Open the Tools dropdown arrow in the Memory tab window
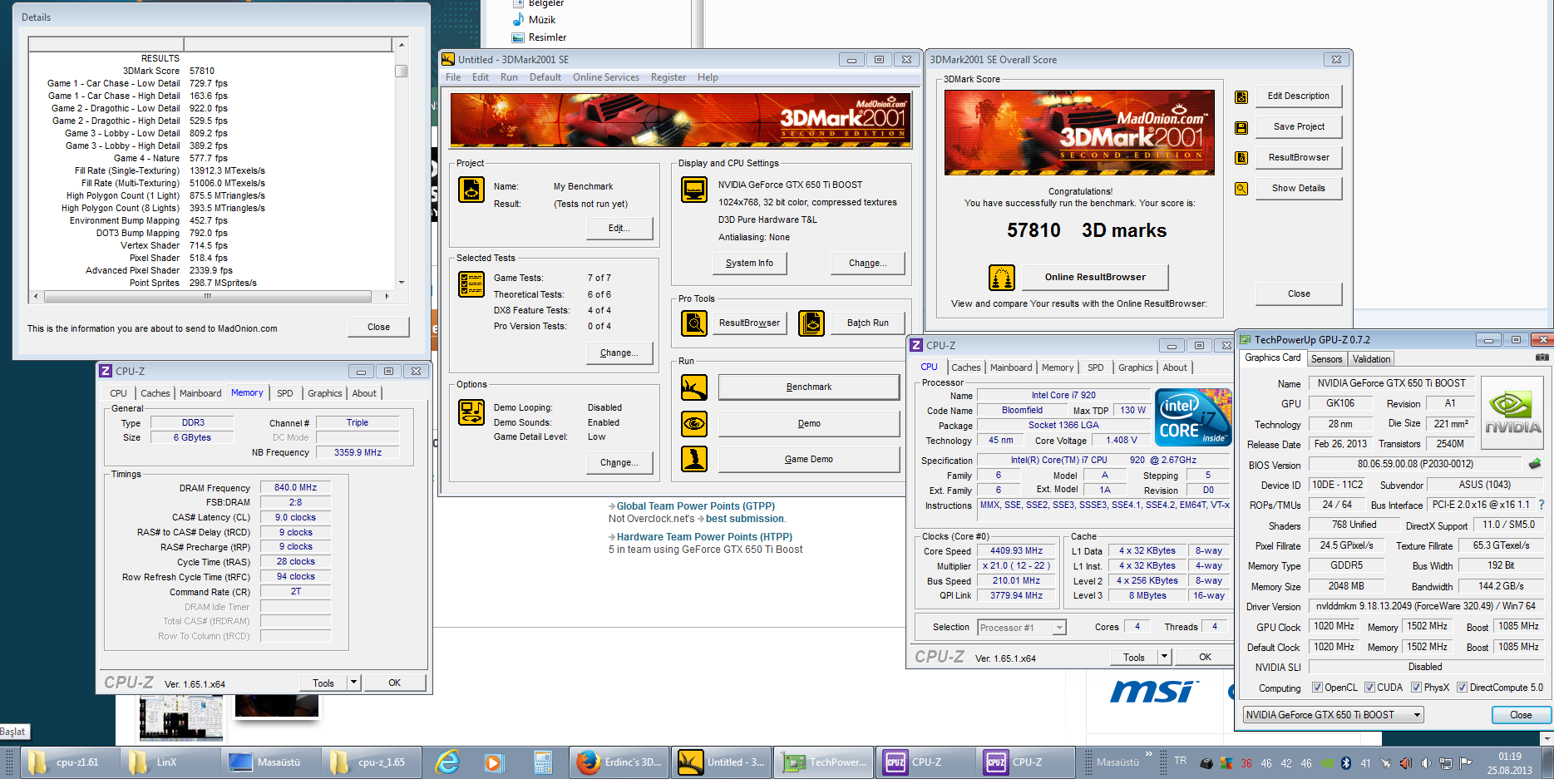 [354, 683]
